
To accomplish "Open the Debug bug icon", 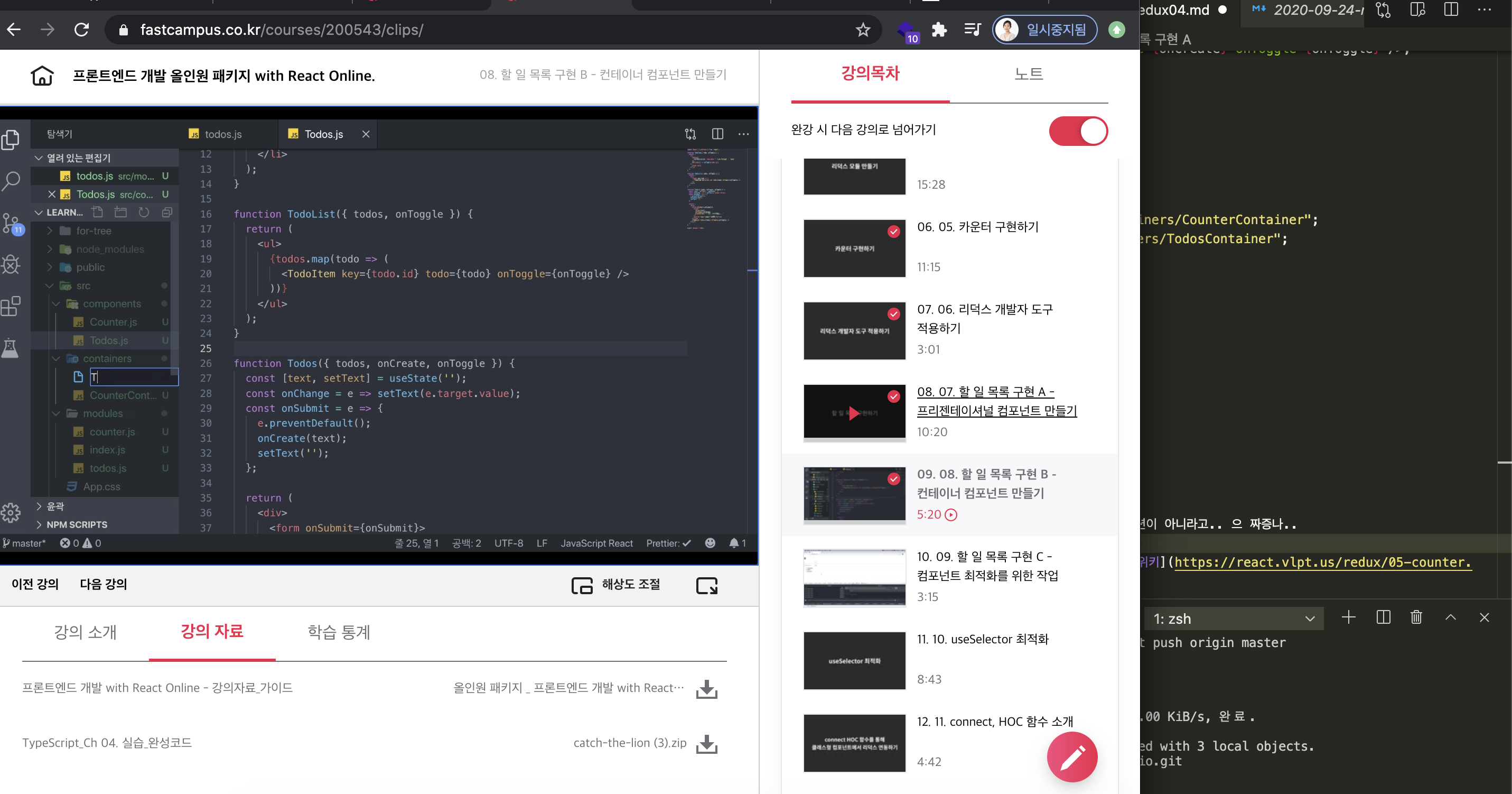I will (x=11, y=264).
